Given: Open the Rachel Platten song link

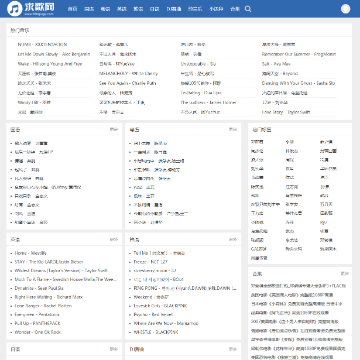Looking at the screenshot, I should click(43, 306).
